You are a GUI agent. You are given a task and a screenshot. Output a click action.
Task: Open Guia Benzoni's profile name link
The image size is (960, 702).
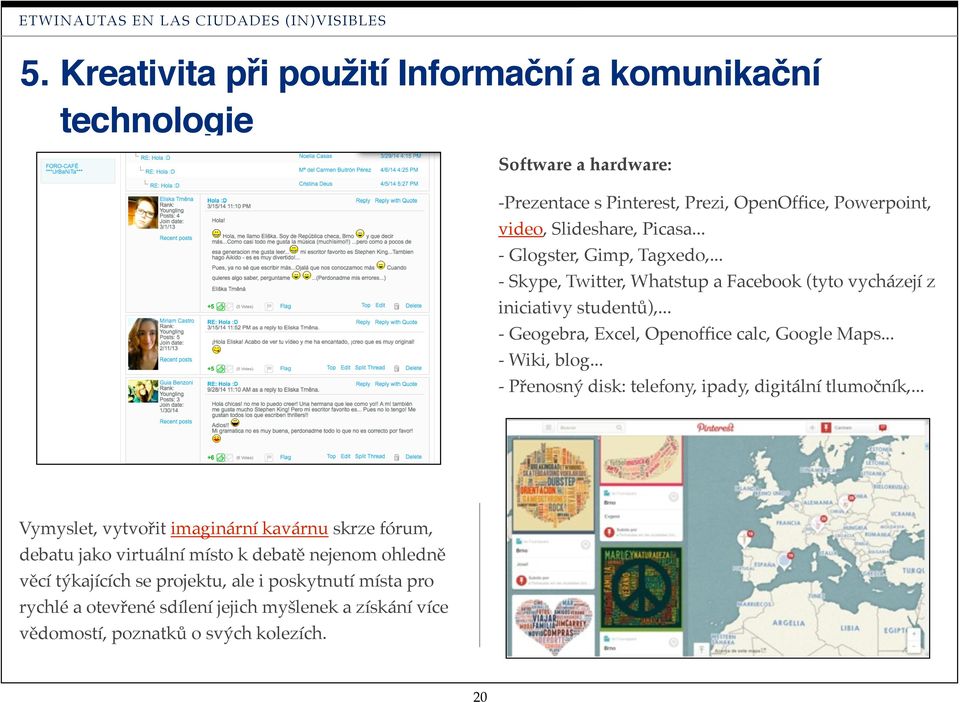point(176,383)
